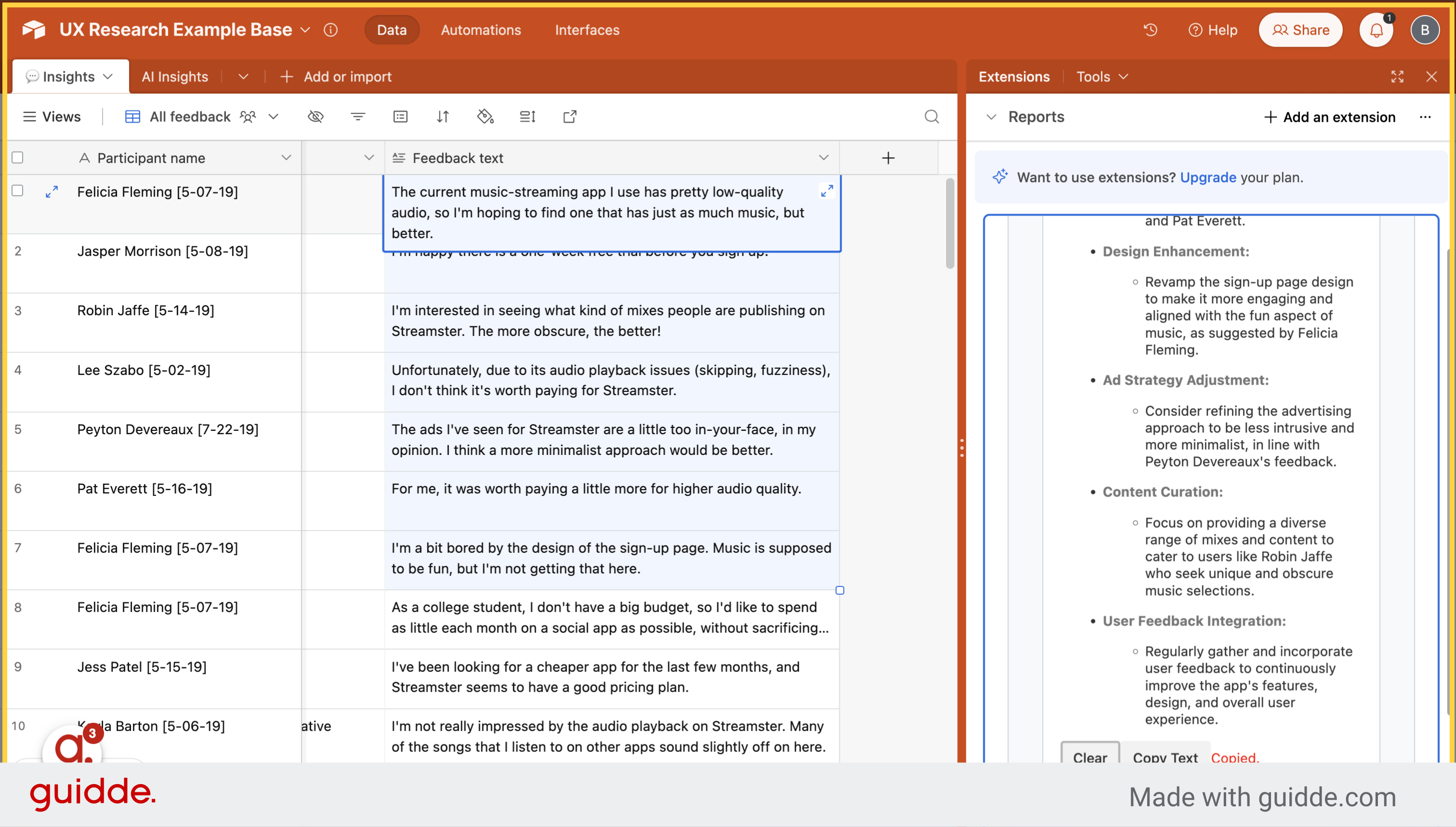This screenshot has width=1456, height=827.
Task: Click the collaborative view people icon
Action: pos(248,117)
